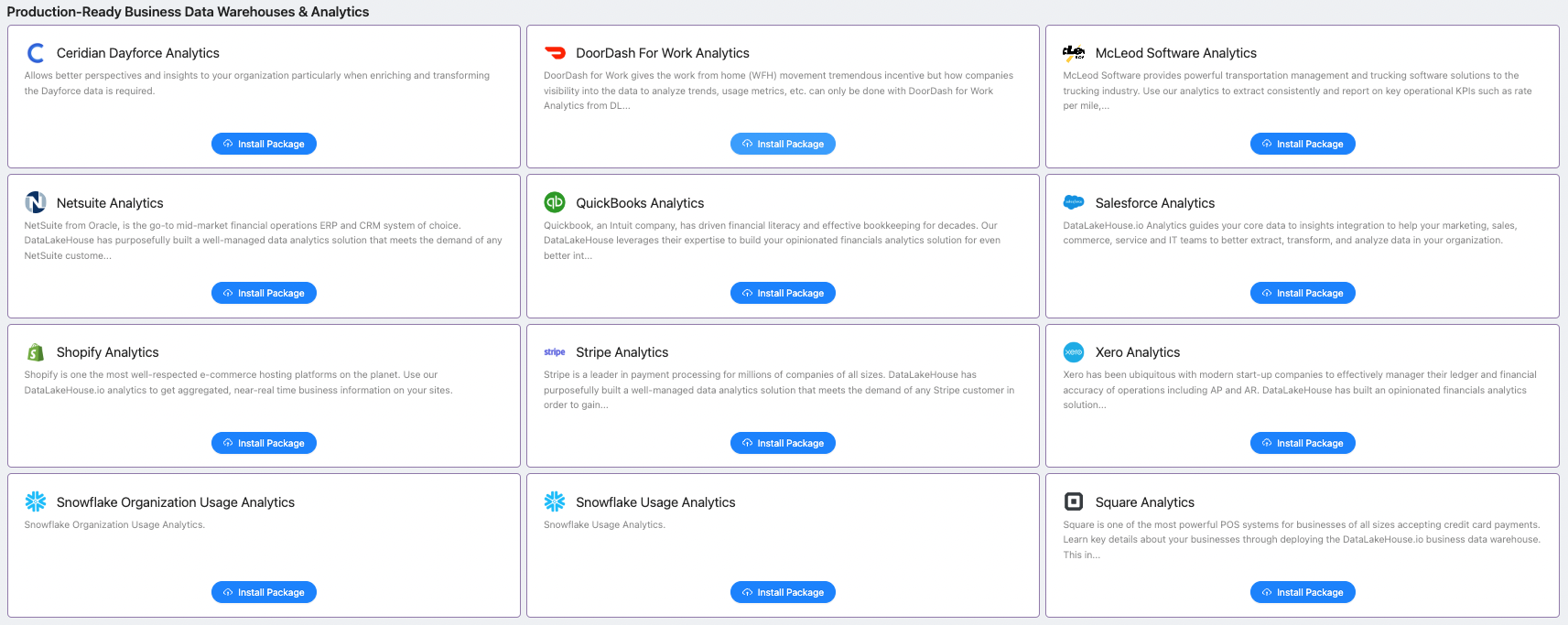
Task: Click the Ceridian Dayforce logo icon
Action: tap(36, 53)
